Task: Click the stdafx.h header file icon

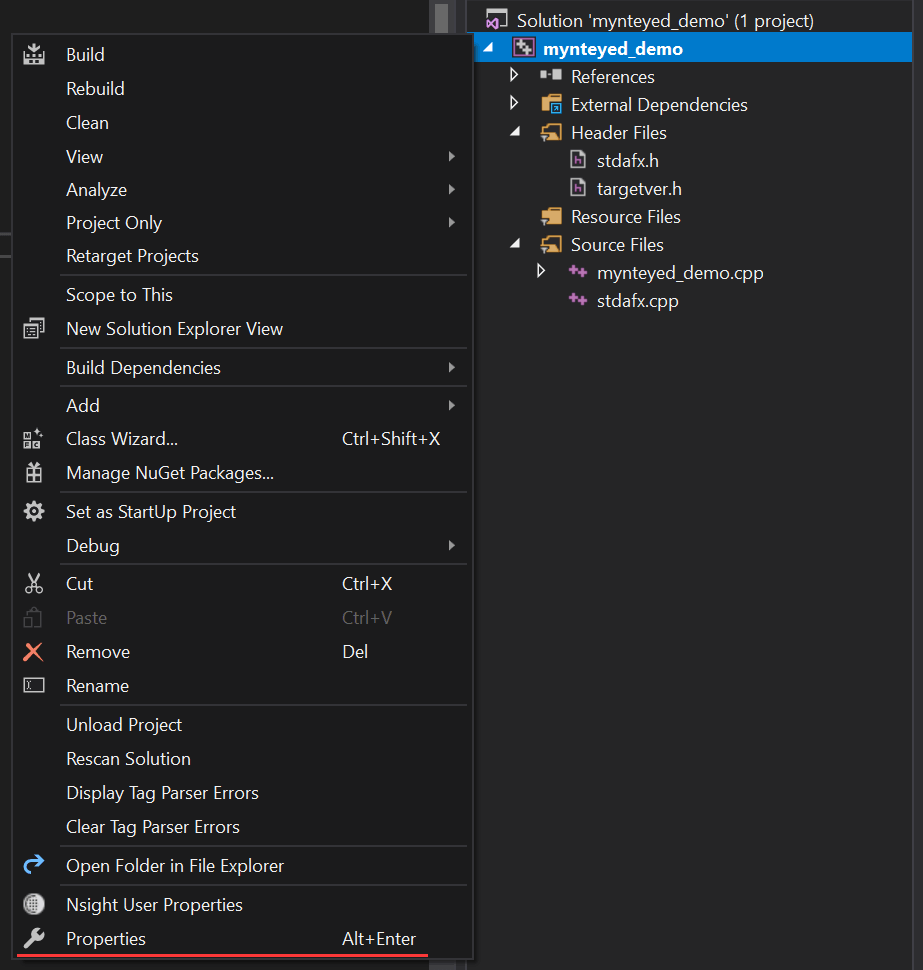Action: pos(578,160)
